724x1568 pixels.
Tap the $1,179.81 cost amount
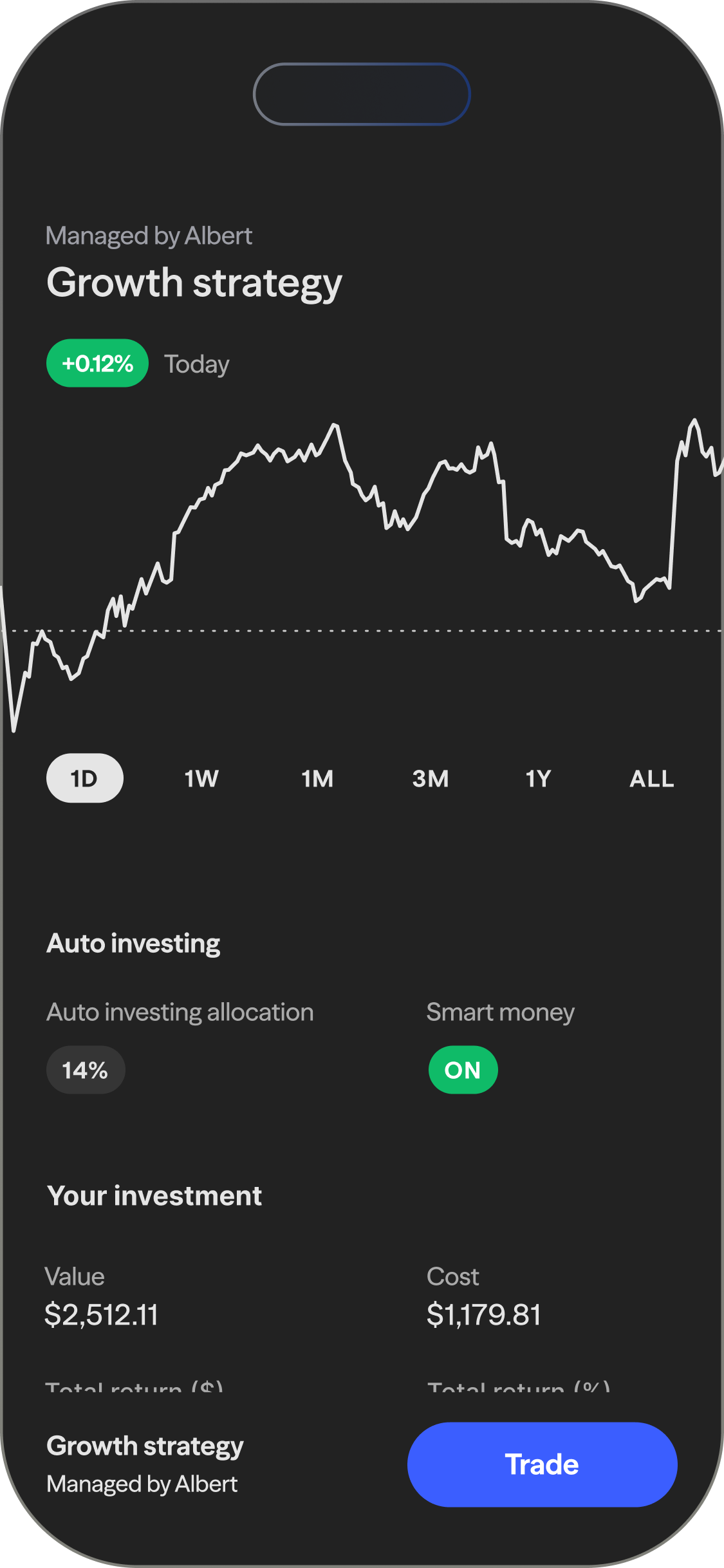483,1314
